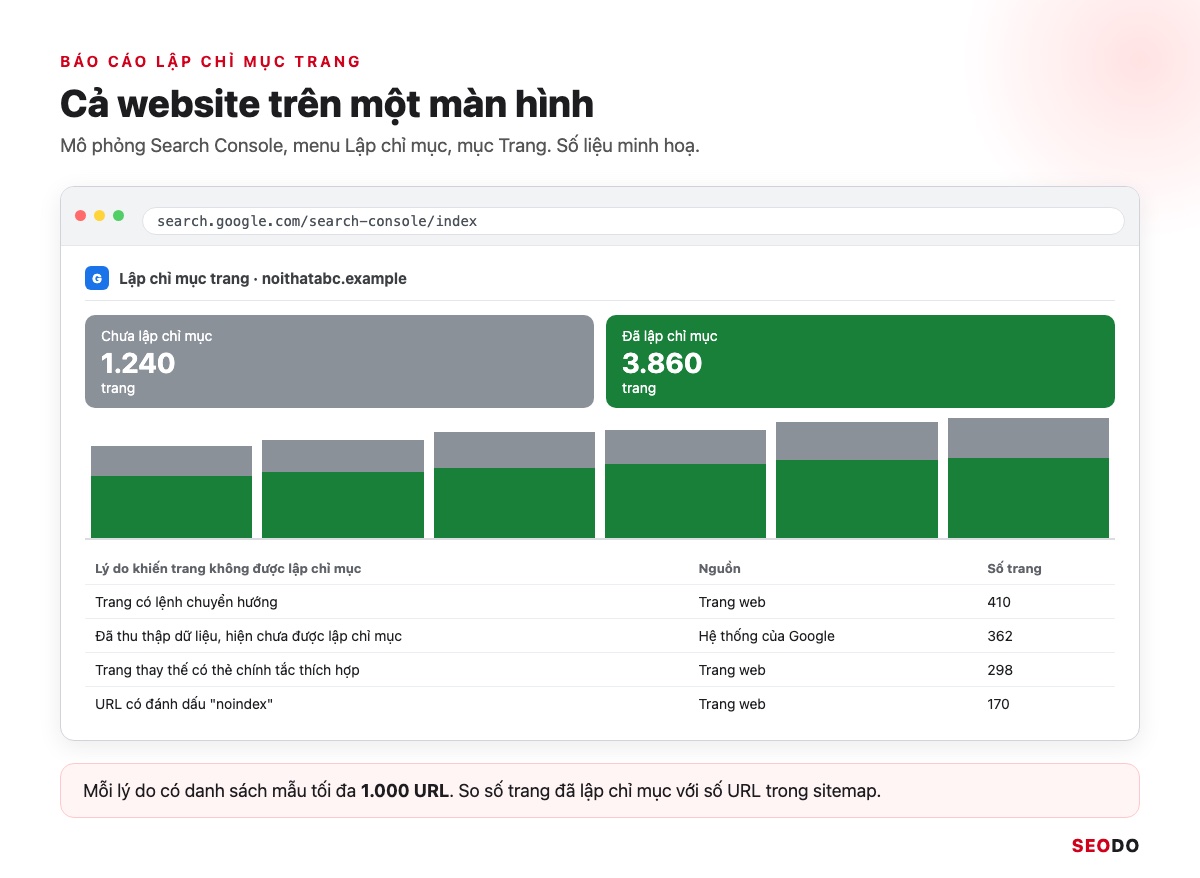Click the "Lập chỉ mục trang · noithatabc.example" title
Screen dimensions: 1200x878
[263, 279]
